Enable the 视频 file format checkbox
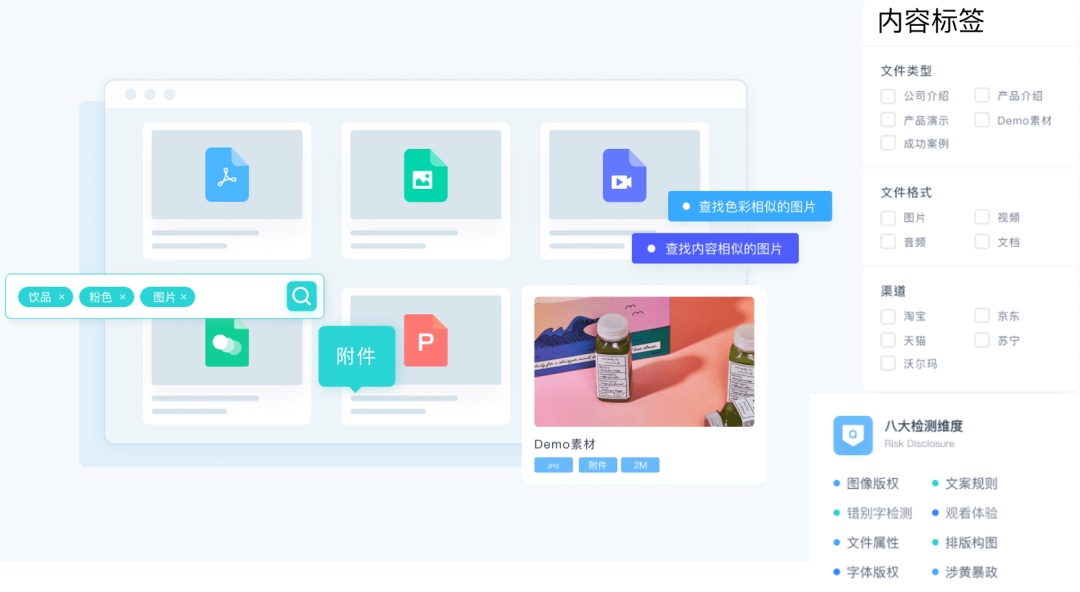This screenshot has width=1080, height=592. pyautogui.click(x=982, y=217)
